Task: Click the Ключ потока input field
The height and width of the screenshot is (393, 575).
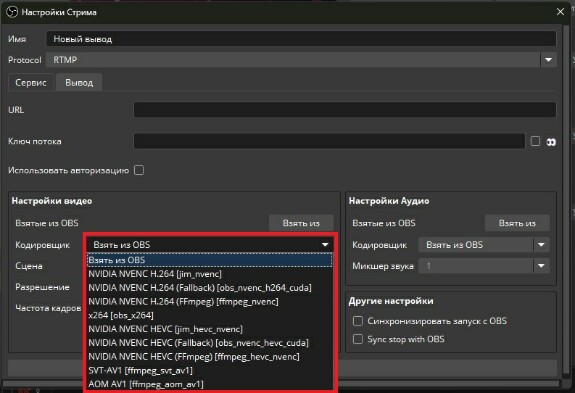Action: 329,141
